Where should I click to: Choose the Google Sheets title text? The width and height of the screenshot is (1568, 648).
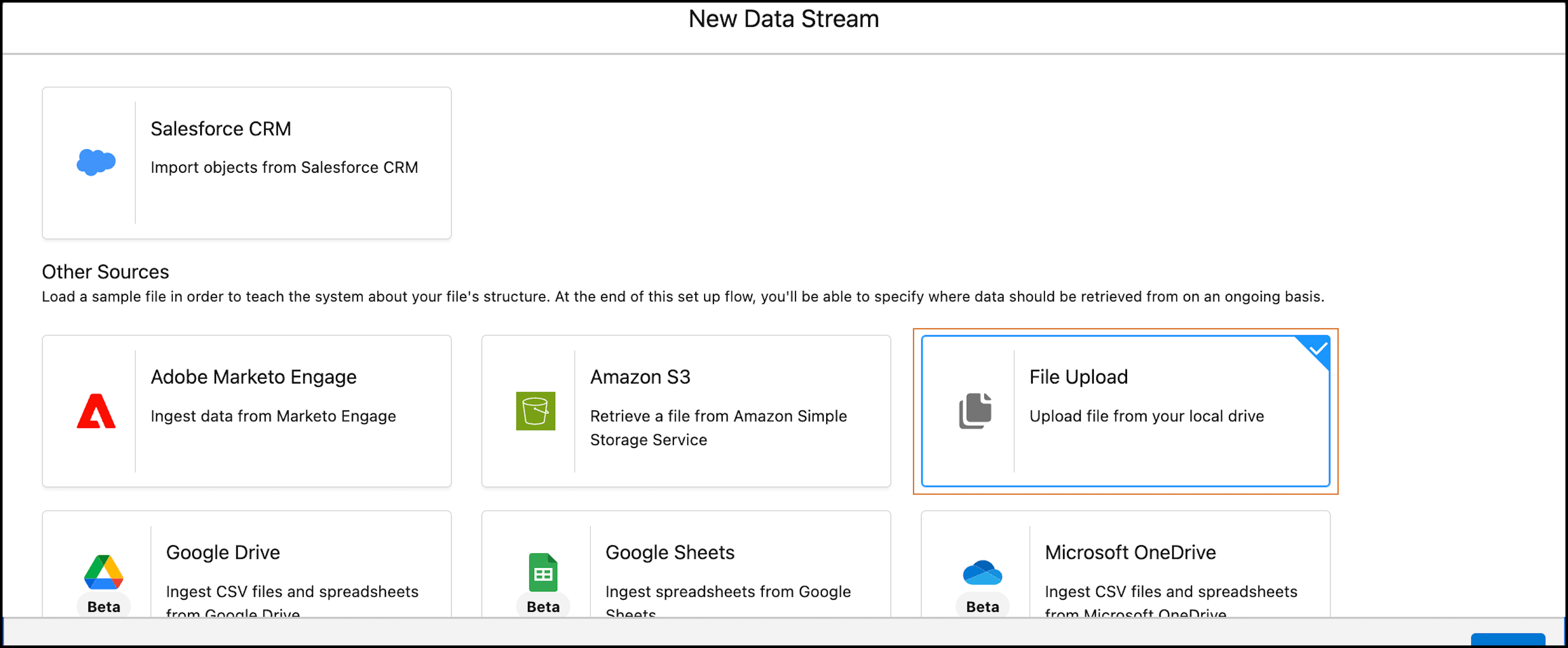tap(669, 552)
